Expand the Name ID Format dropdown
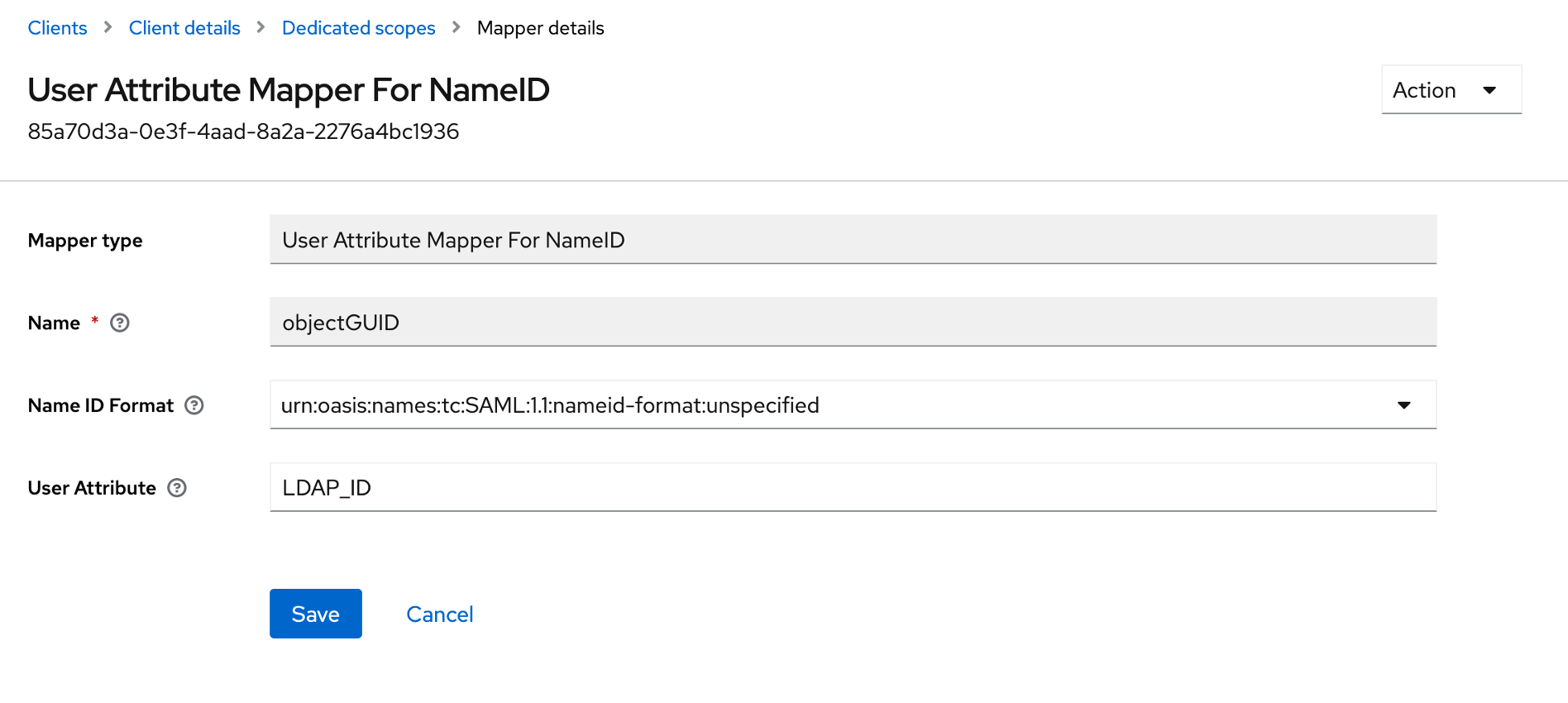1568x703 pixels. click(x=1403, y=405)
